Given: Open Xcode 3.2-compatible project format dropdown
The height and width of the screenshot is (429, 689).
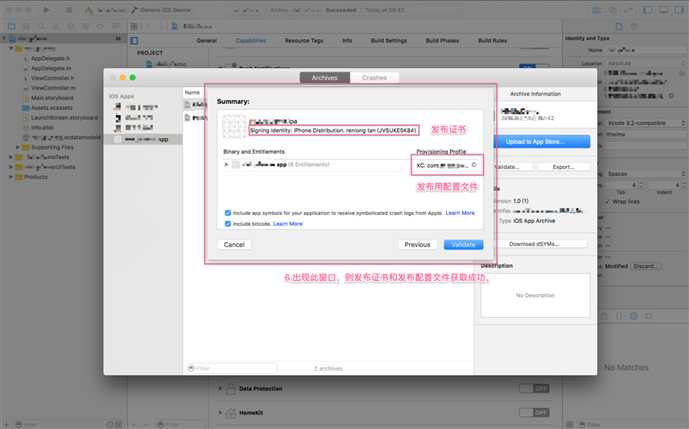Looking at the screenshot, I should pos(645,123).
